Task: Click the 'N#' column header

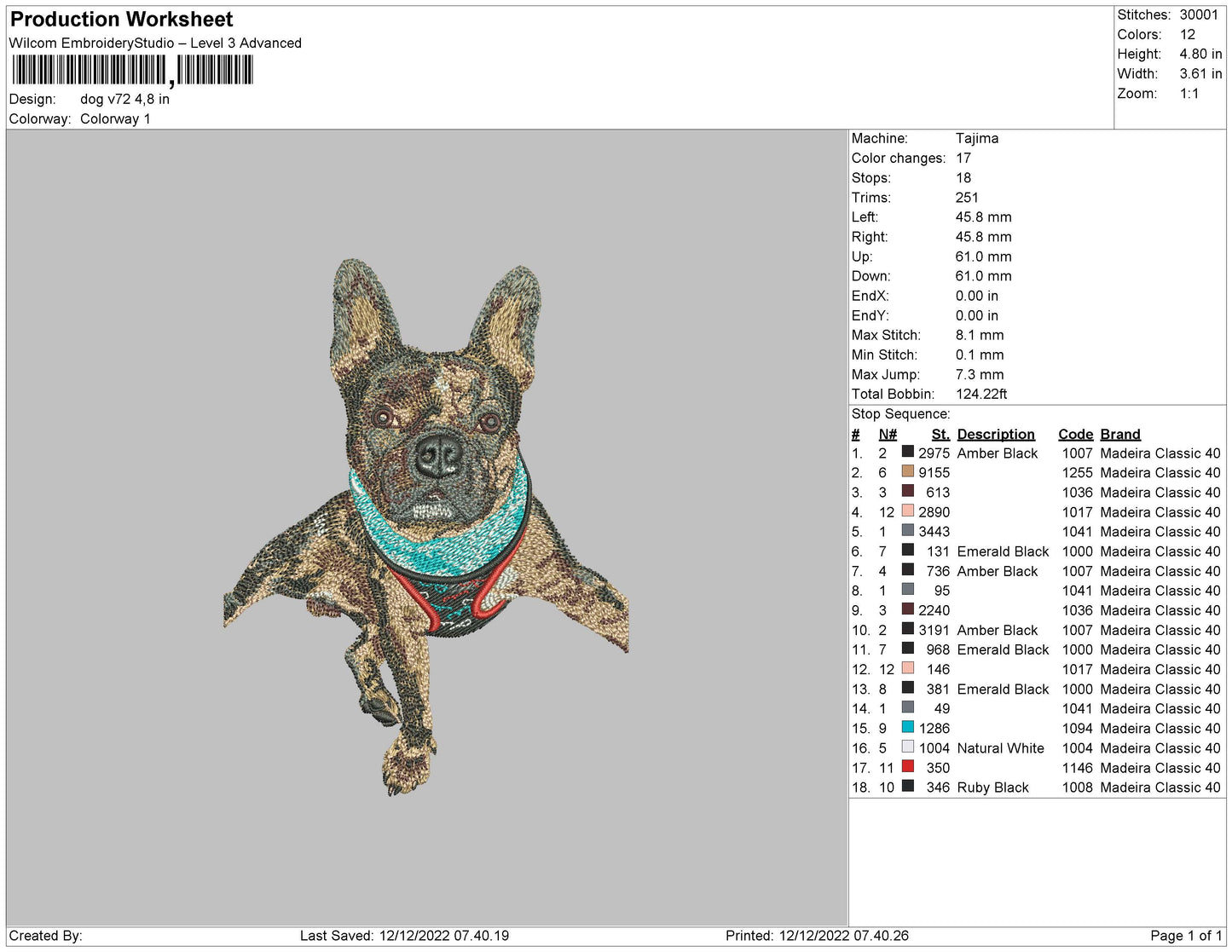Action: tap(888, 434)
